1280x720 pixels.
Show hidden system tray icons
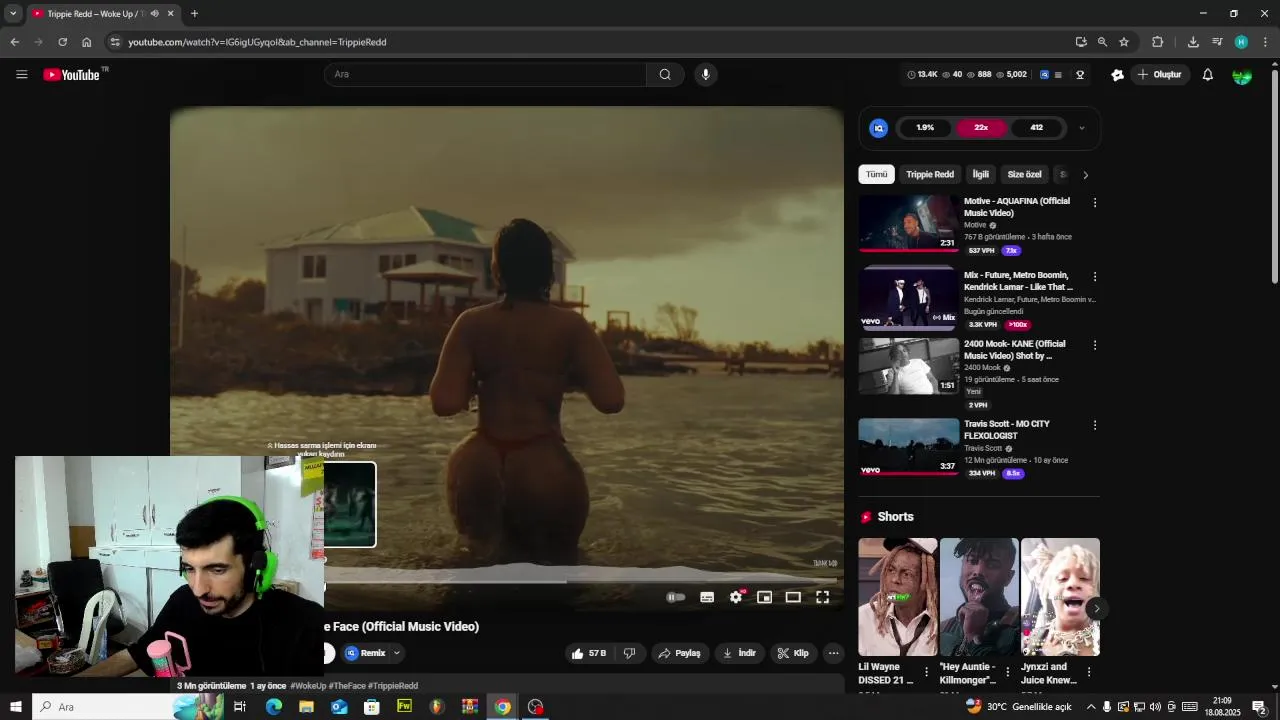(1091, 707)
